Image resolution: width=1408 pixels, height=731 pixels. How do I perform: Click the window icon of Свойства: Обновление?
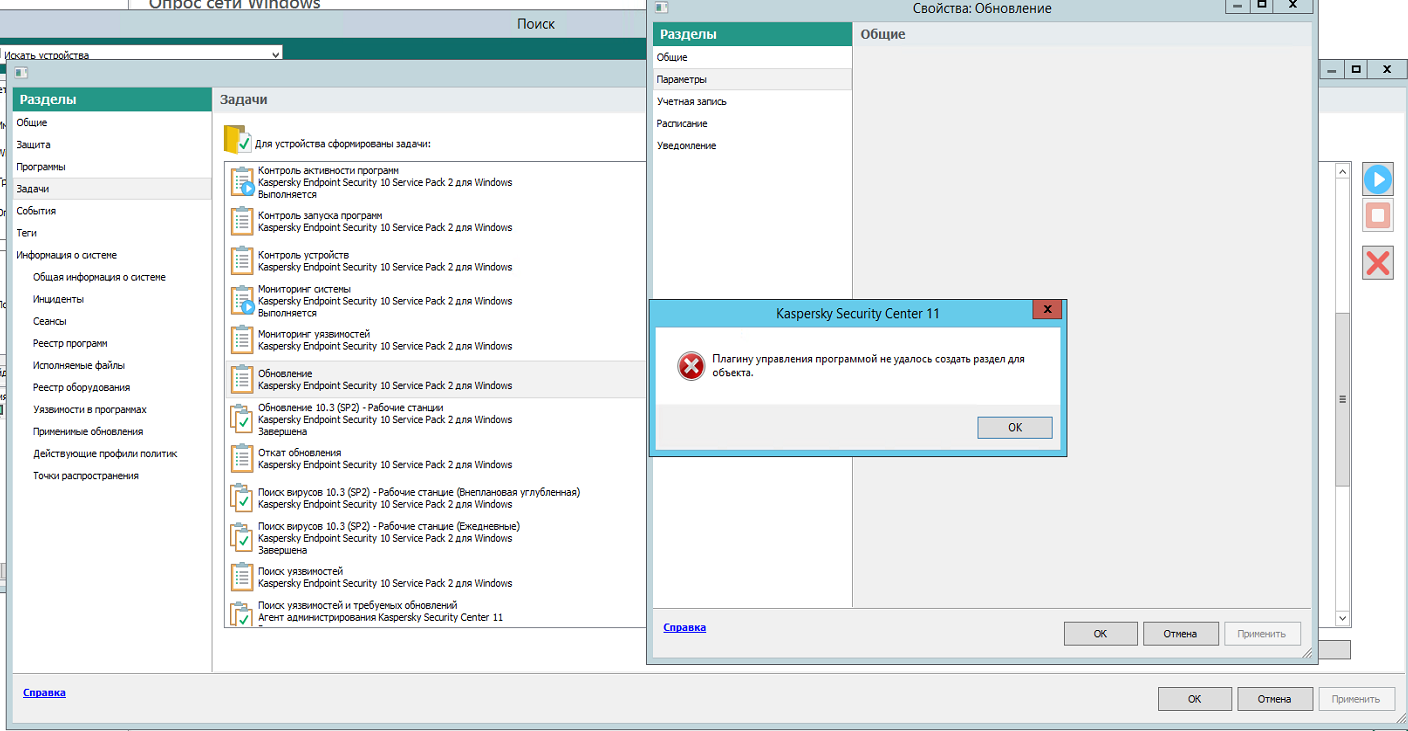click(661, 8)
